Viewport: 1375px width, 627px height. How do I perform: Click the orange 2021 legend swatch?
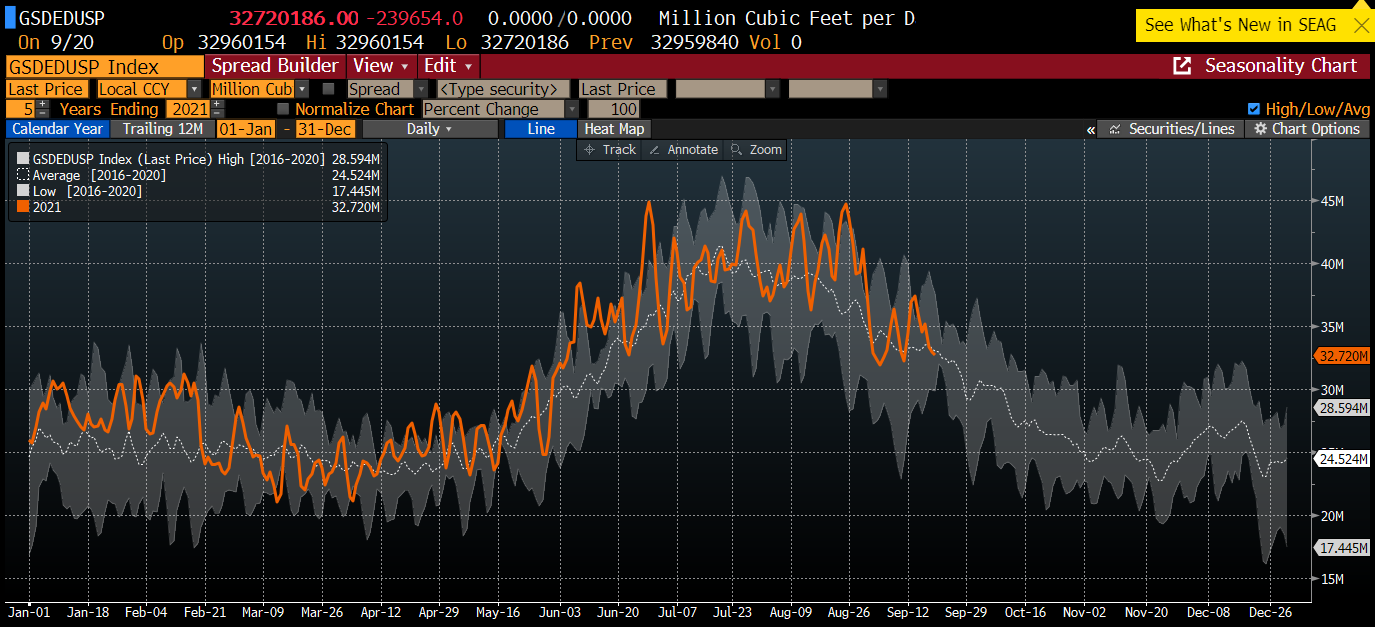click(x=23, y=207)
